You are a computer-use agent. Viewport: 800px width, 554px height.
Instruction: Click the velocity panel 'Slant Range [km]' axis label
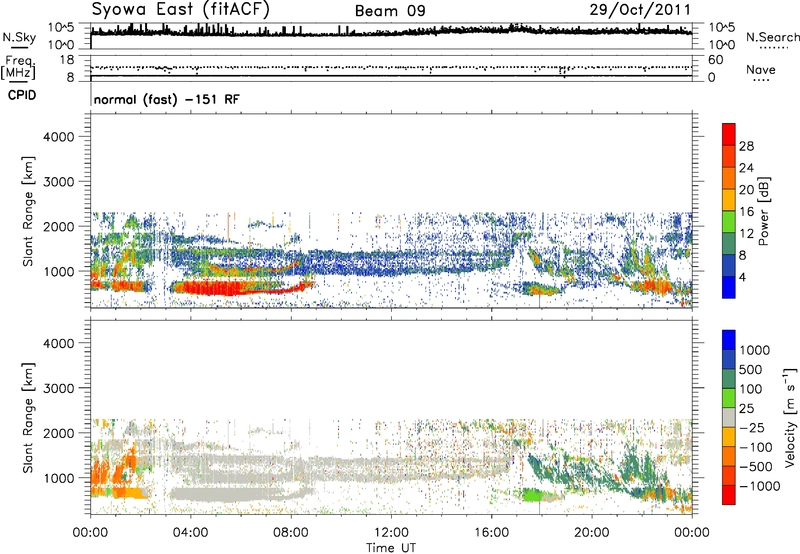coord(28,417)
